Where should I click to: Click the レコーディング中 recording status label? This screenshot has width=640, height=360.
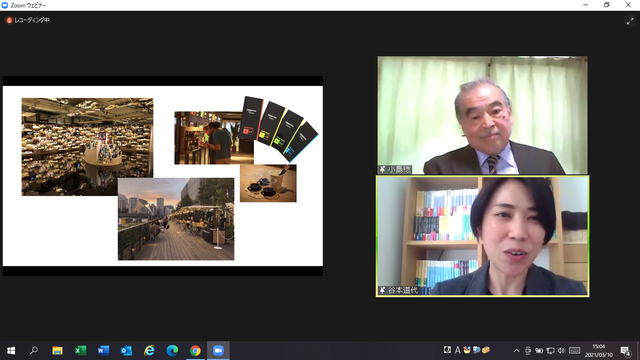(32, 20)
